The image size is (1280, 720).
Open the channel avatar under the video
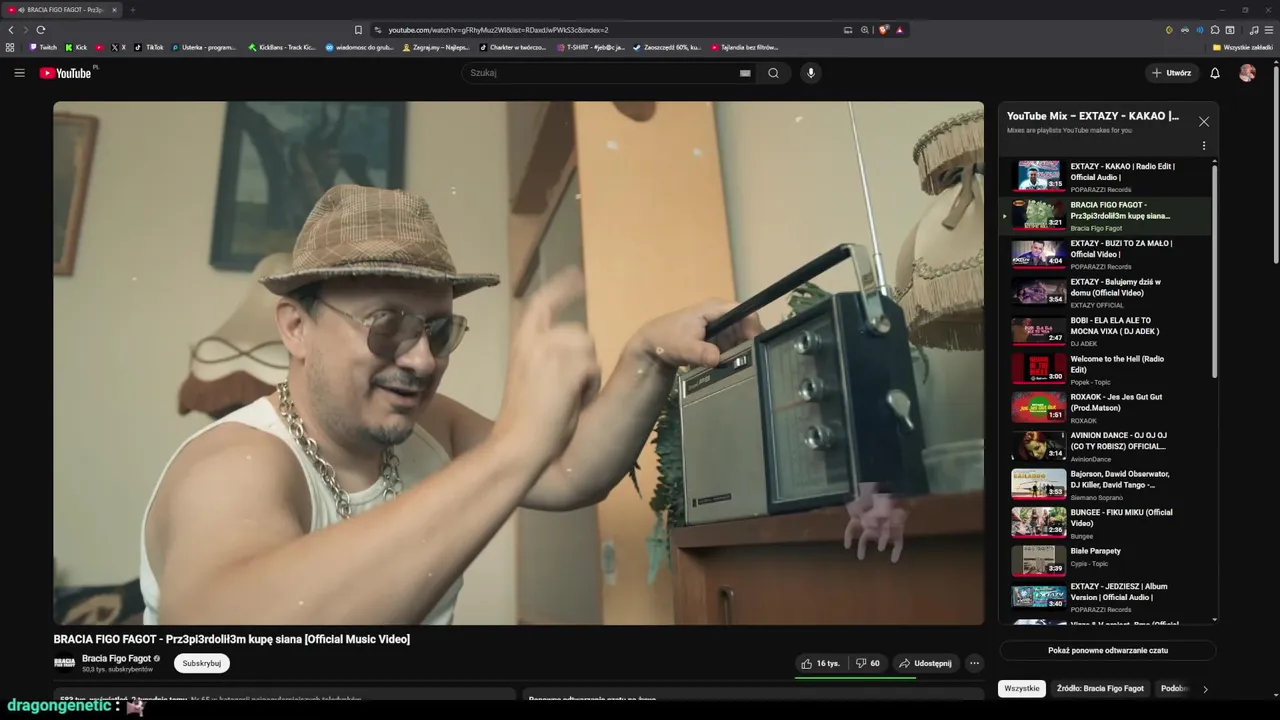65,663
